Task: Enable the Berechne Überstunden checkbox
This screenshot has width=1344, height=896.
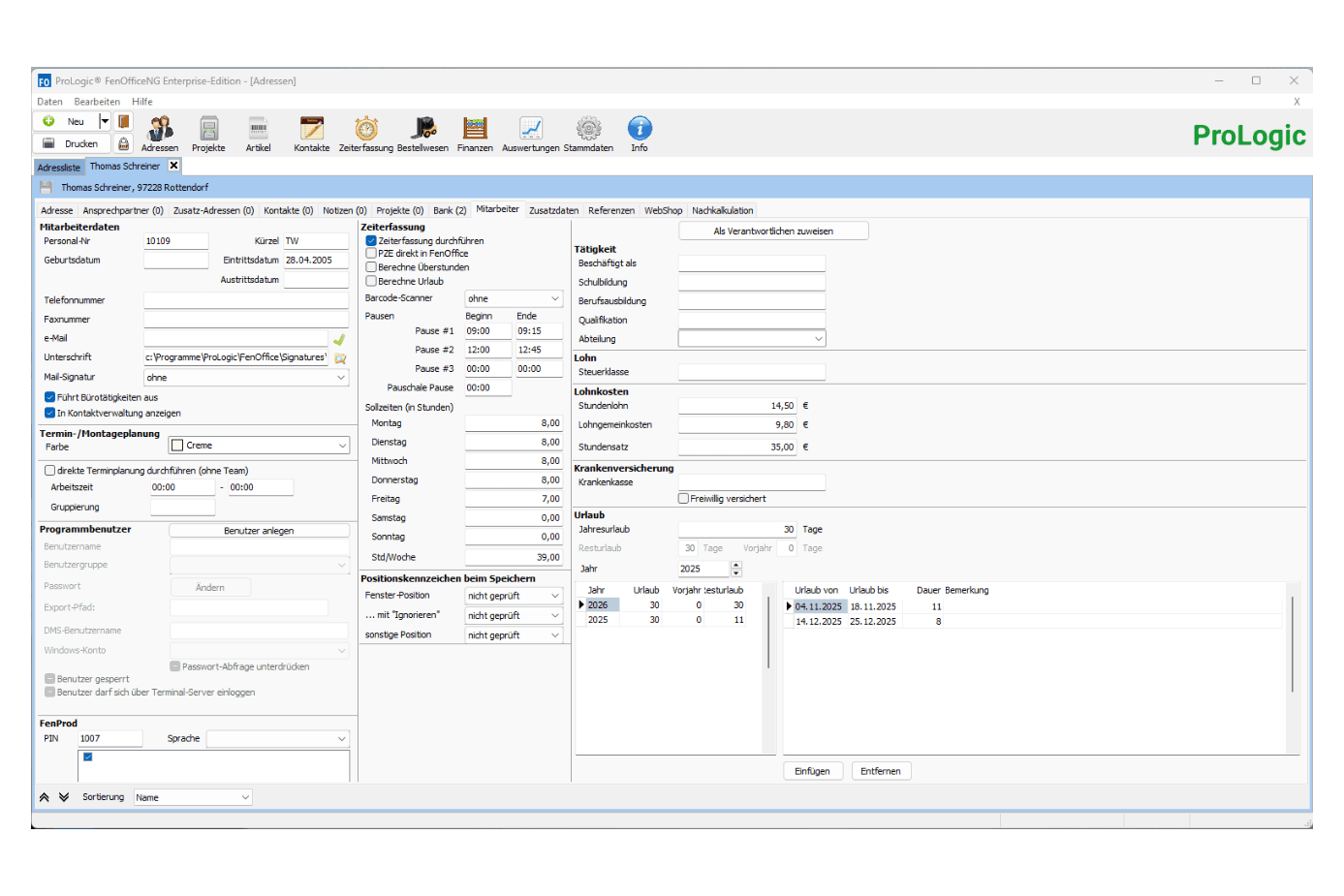Action: point(371,267)
